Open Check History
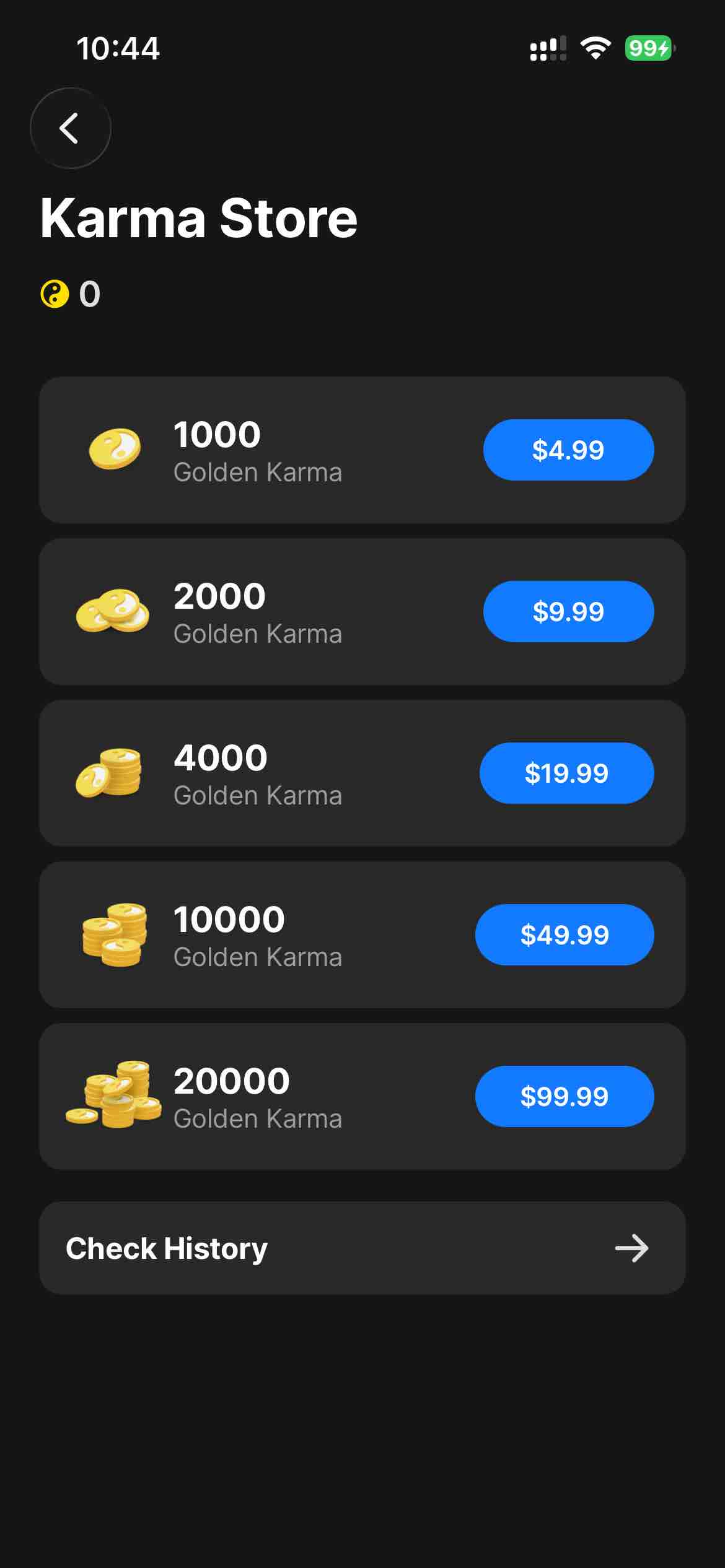The height and width of the screenshot is (1568, 725). 167,1248
